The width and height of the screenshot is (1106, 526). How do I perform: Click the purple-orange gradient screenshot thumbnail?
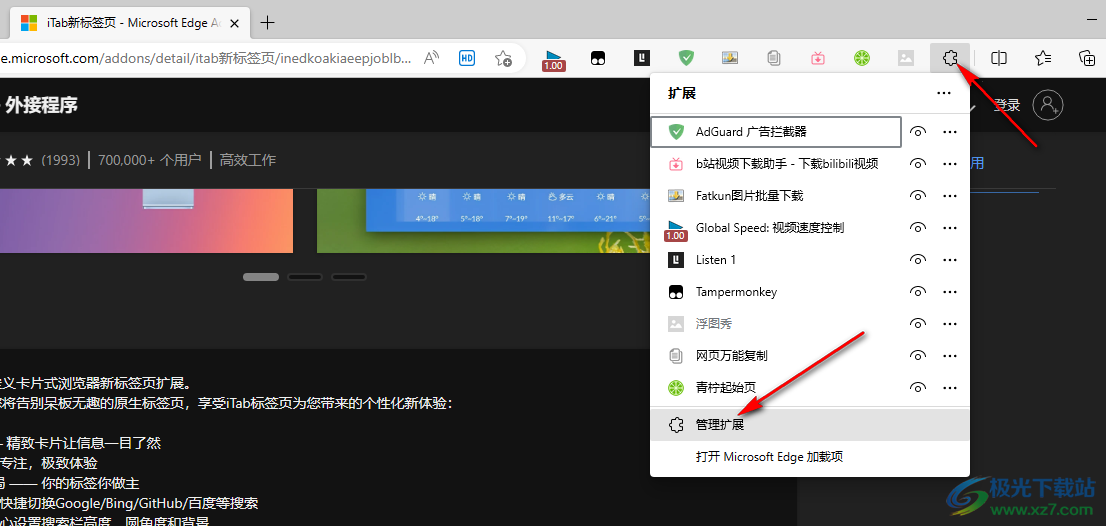point(146,221)
